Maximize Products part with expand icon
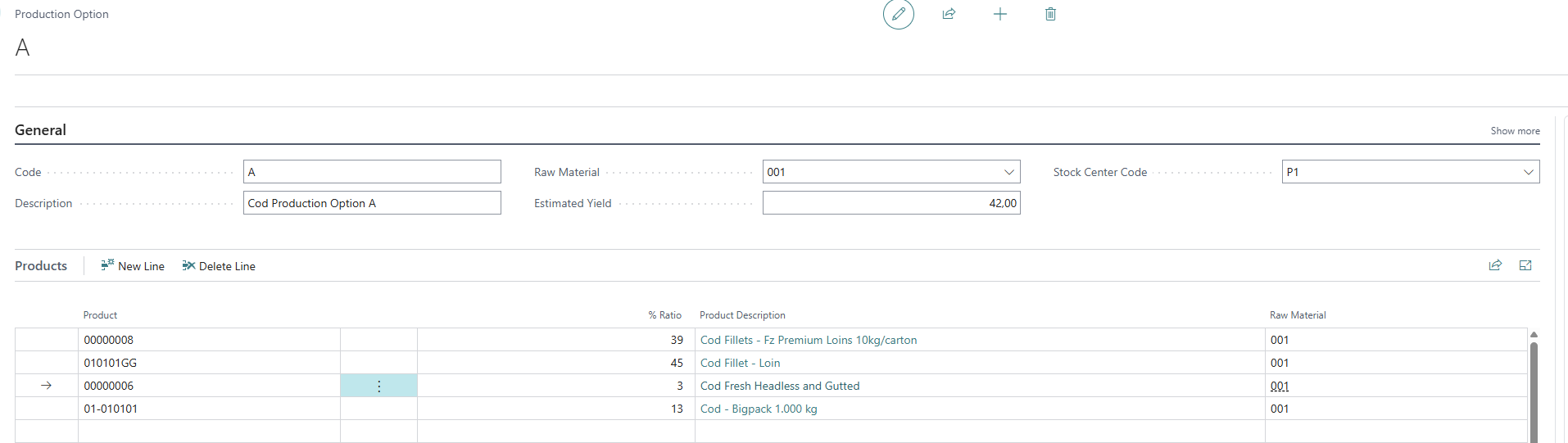Image resolution: width=1568 pixels, height=443 pixels. (x=1525, y=265)
